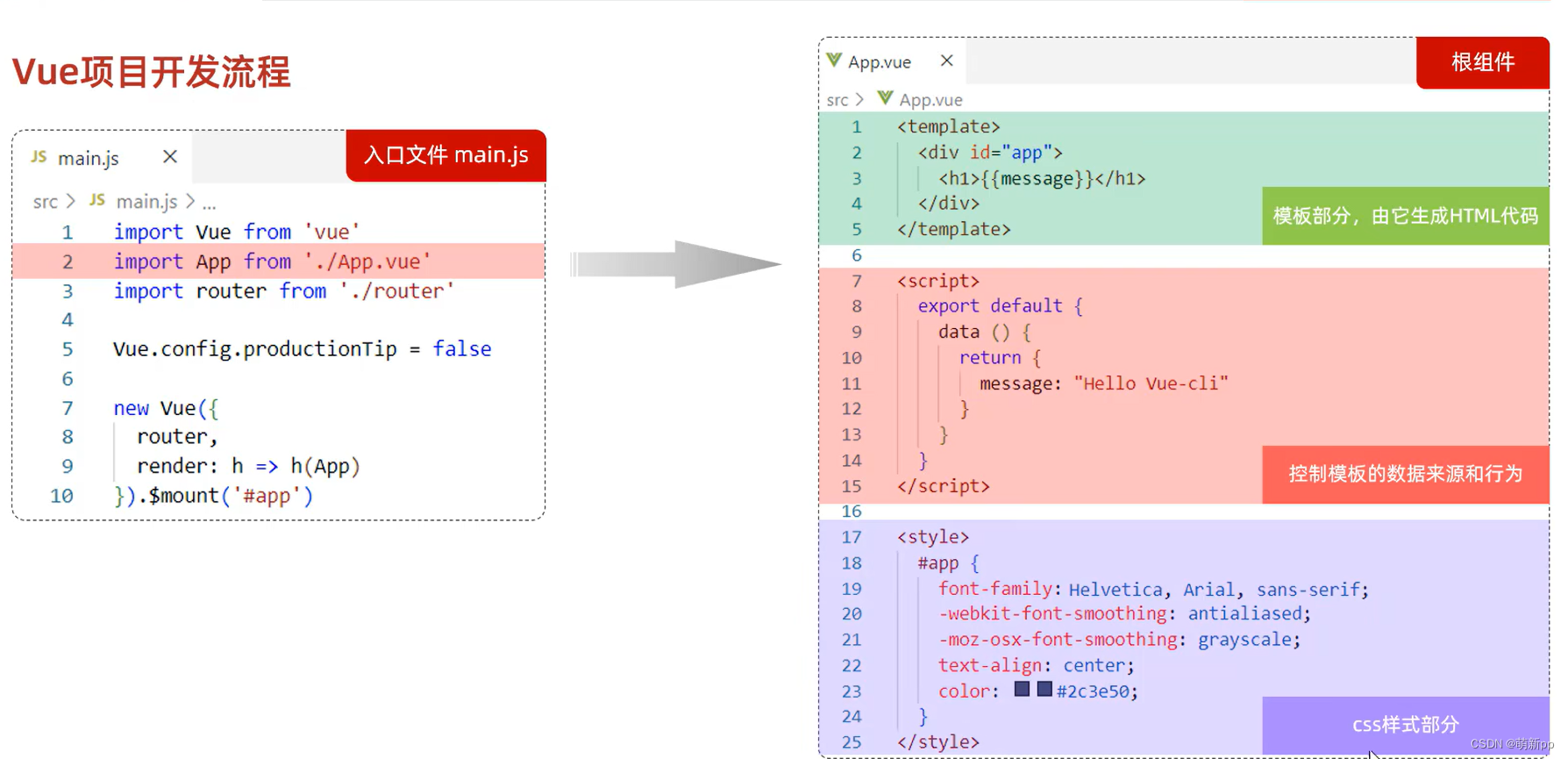The width and height of the screenshot is (1568, 759).
Task: Click the grayscale value
Action: [x=1244, y=640]
